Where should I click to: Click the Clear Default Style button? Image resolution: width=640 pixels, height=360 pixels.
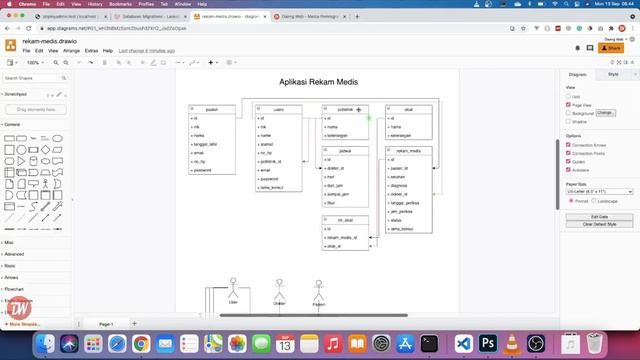[x=599, y=224]
